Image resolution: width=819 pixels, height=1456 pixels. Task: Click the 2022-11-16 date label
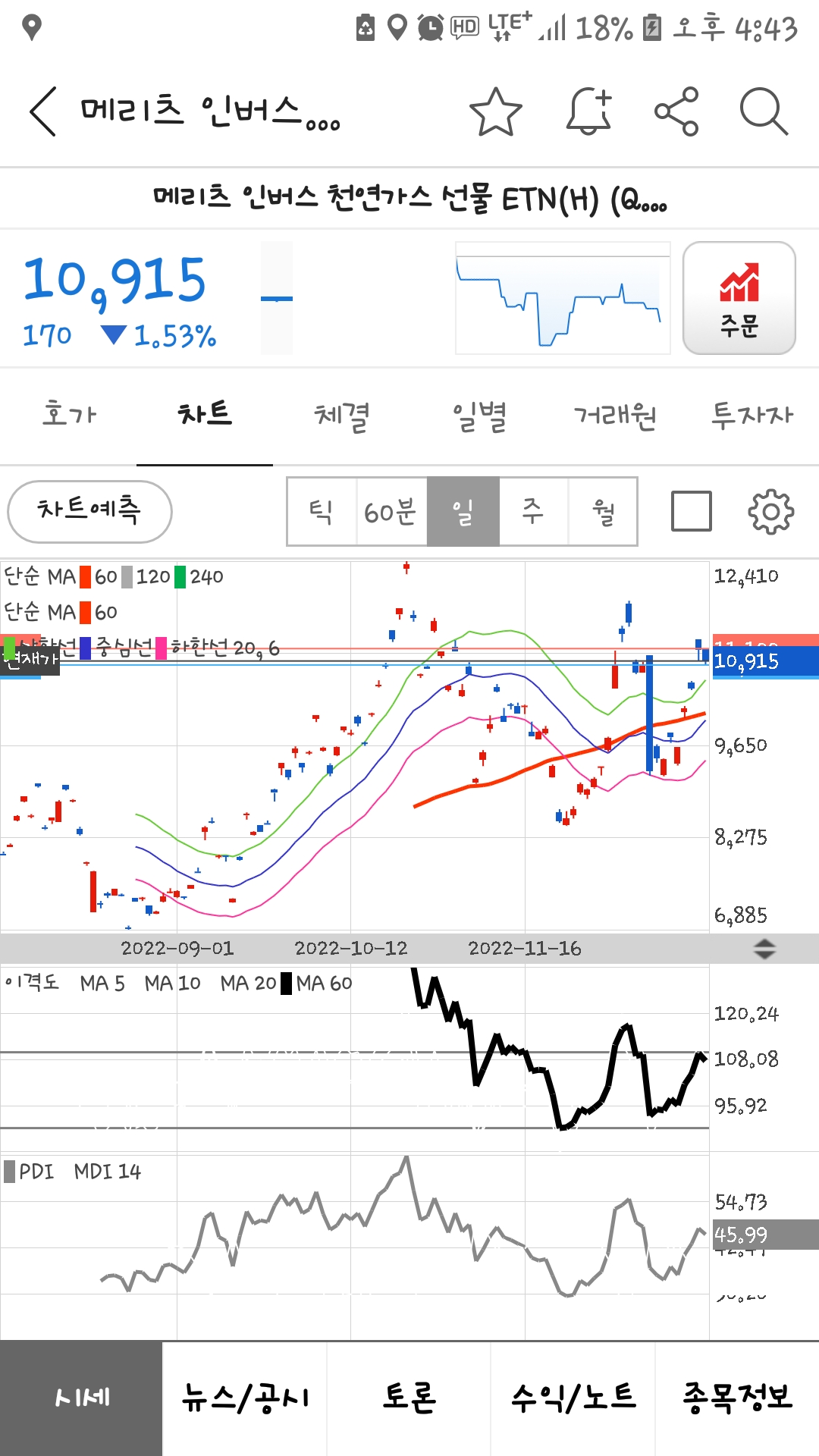525,949
